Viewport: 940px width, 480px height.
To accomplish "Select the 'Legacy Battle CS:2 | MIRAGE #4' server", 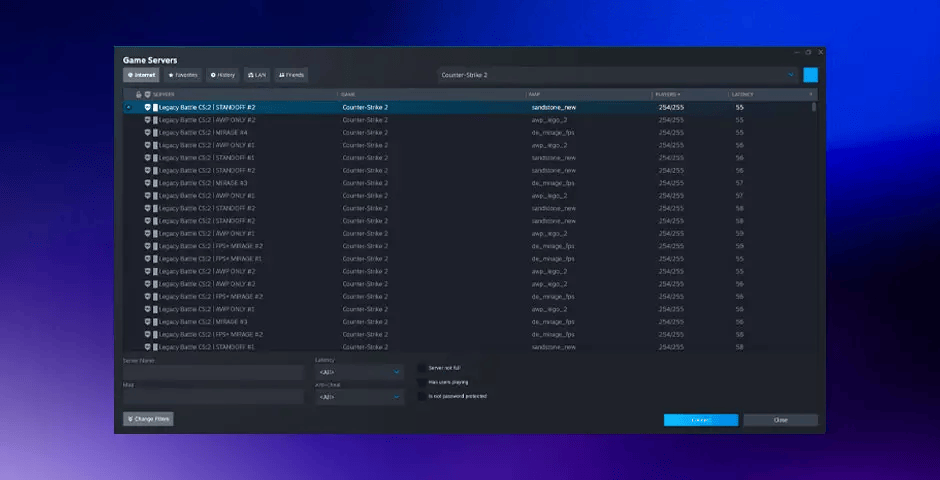I will click(x=468, y=132).
